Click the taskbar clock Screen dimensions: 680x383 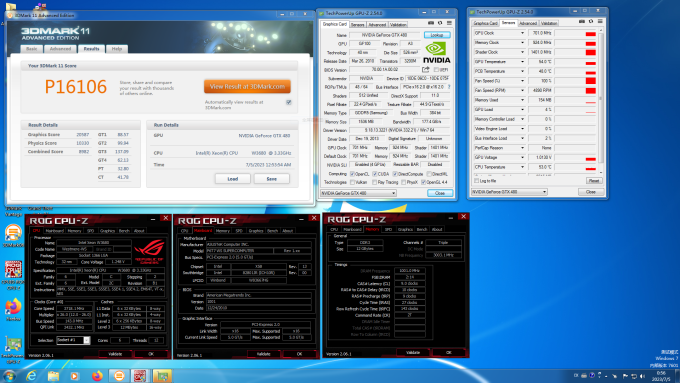(x=662, y=376)
